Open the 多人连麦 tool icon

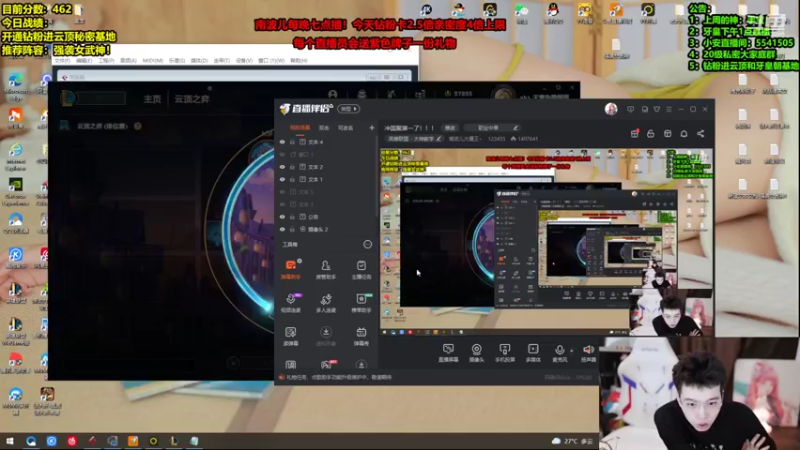pos(326,303)
